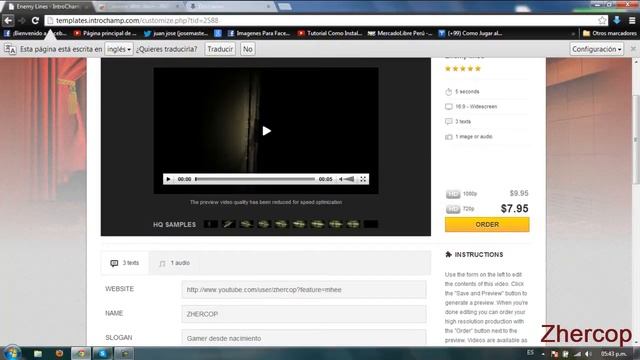Open the 1 audio tab
The height and width of the screenshot is (360, 640).
coord(174,263)
